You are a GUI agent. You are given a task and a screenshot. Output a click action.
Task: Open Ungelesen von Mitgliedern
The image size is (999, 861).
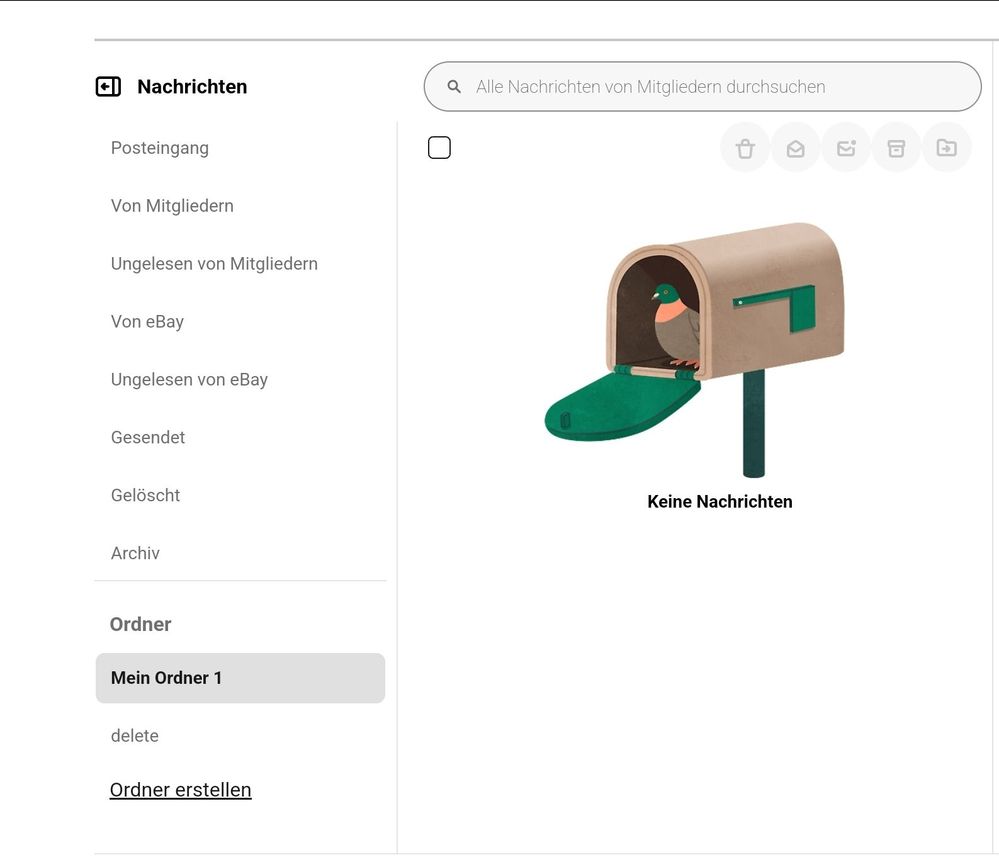click(x=214, y=264)
